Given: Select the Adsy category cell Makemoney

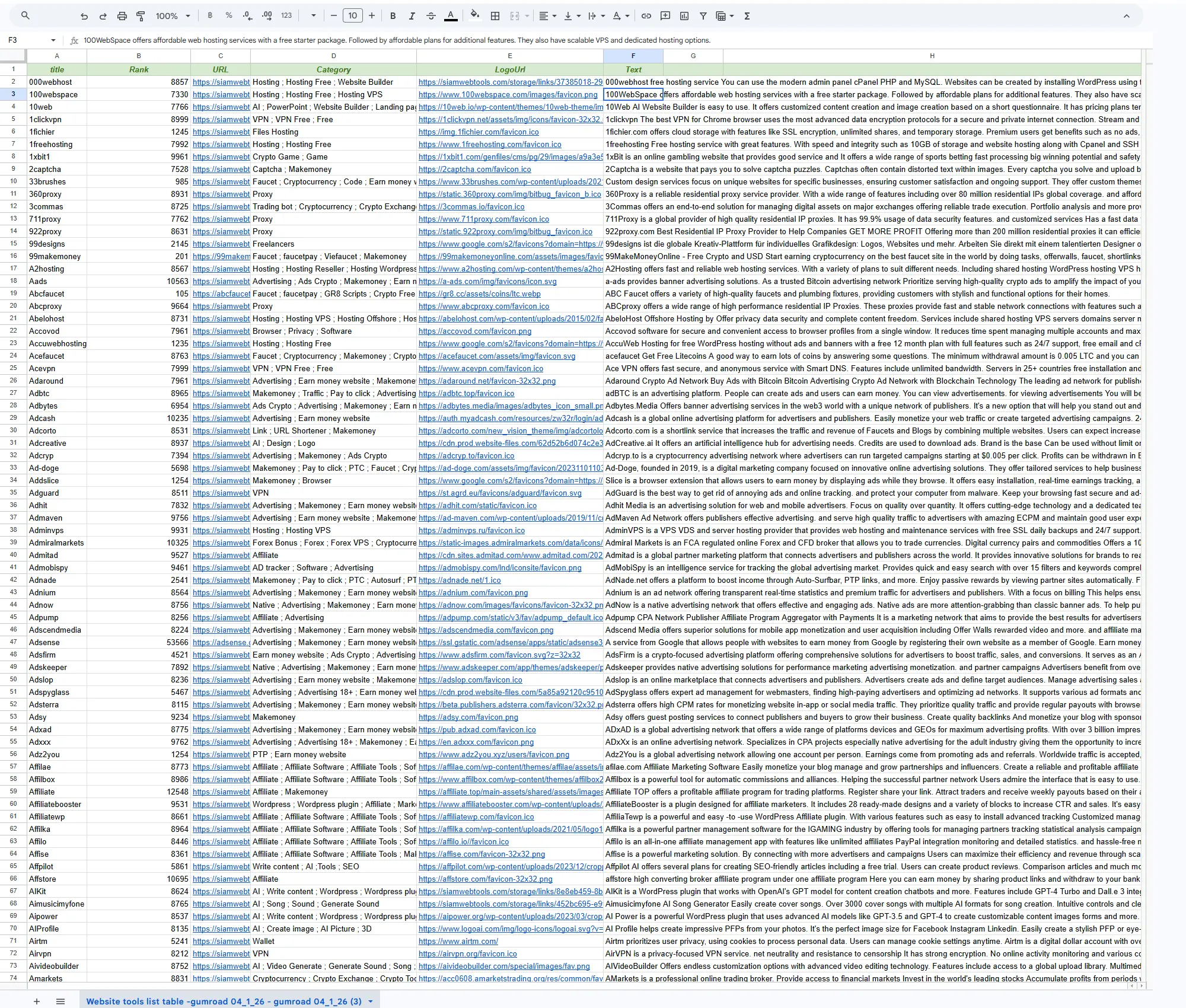Looking at the screenshot, I should (x=333, y=717).
